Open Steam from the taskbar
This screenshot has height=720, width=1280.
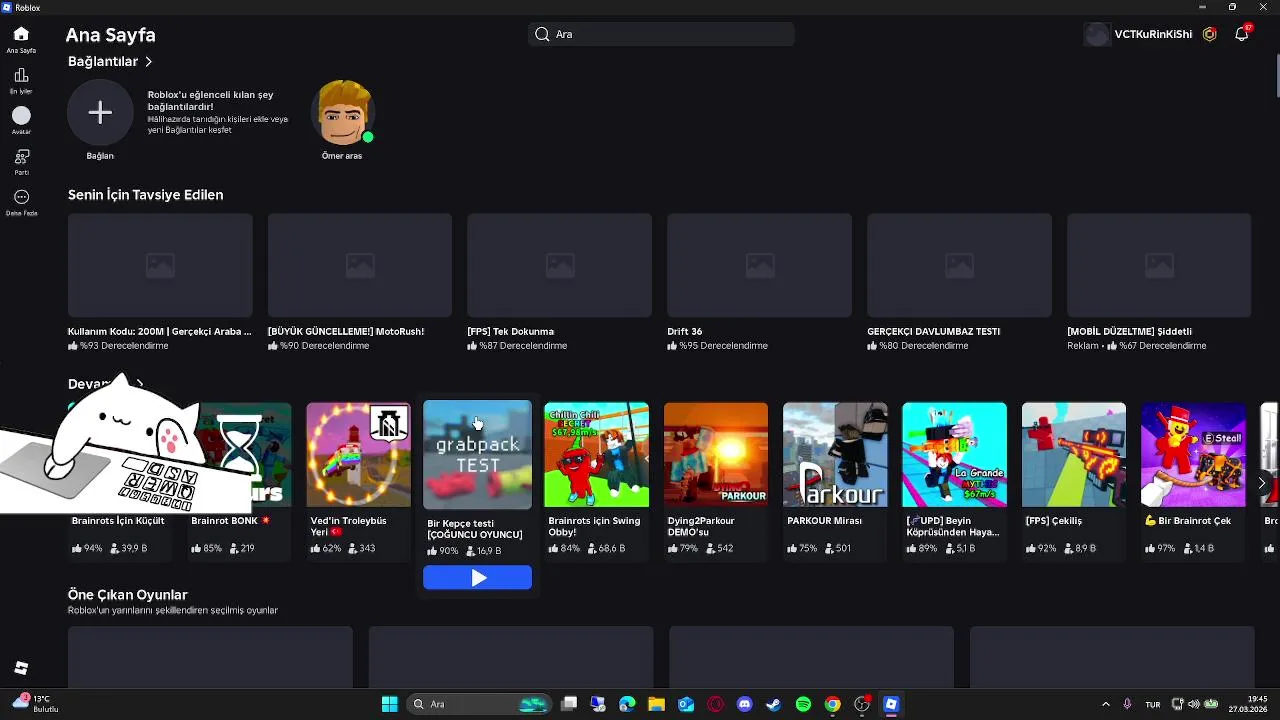pyautogui.click(x=773, y=704)
